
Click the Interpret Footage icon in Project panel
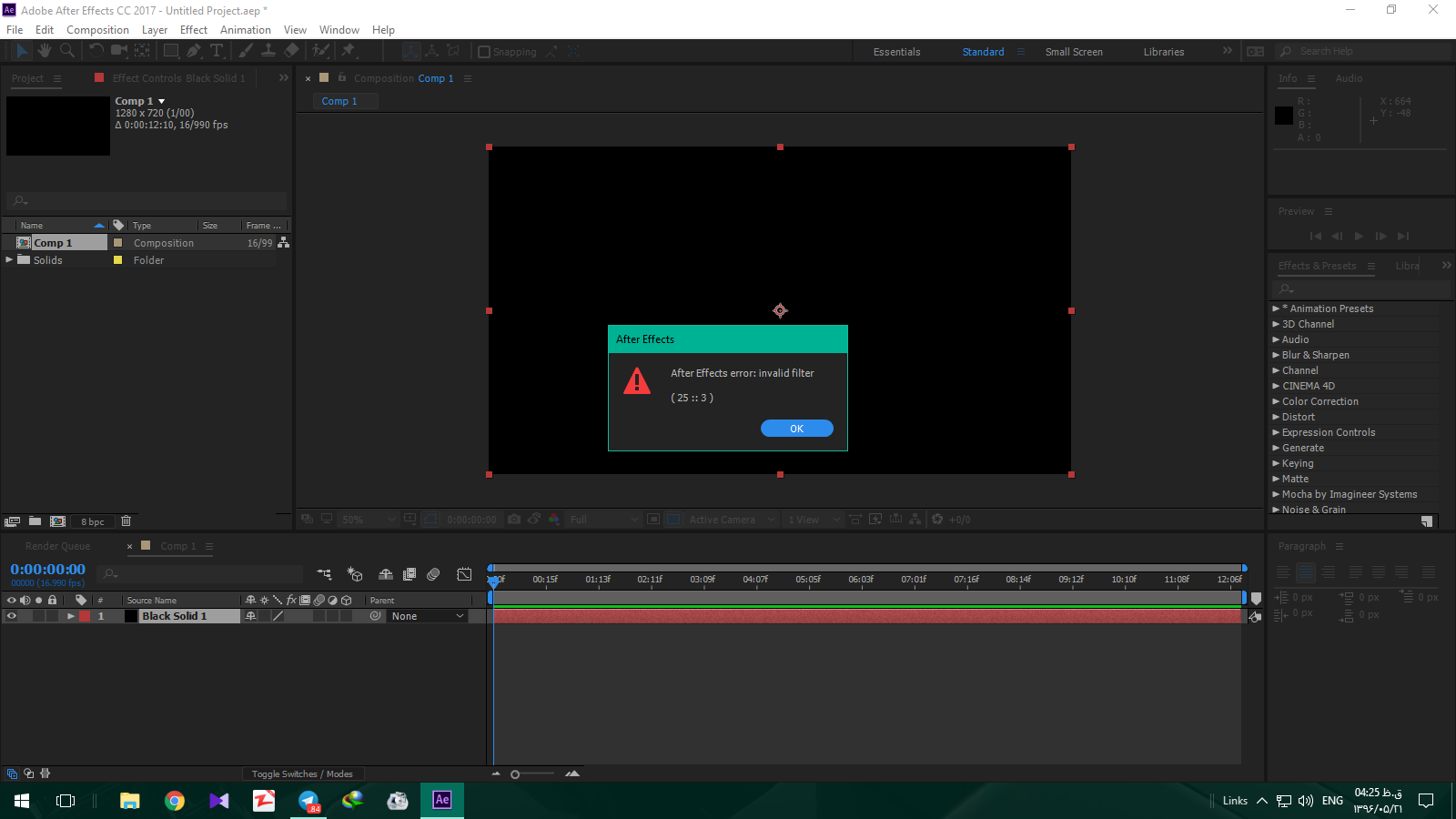click(12, 521)
